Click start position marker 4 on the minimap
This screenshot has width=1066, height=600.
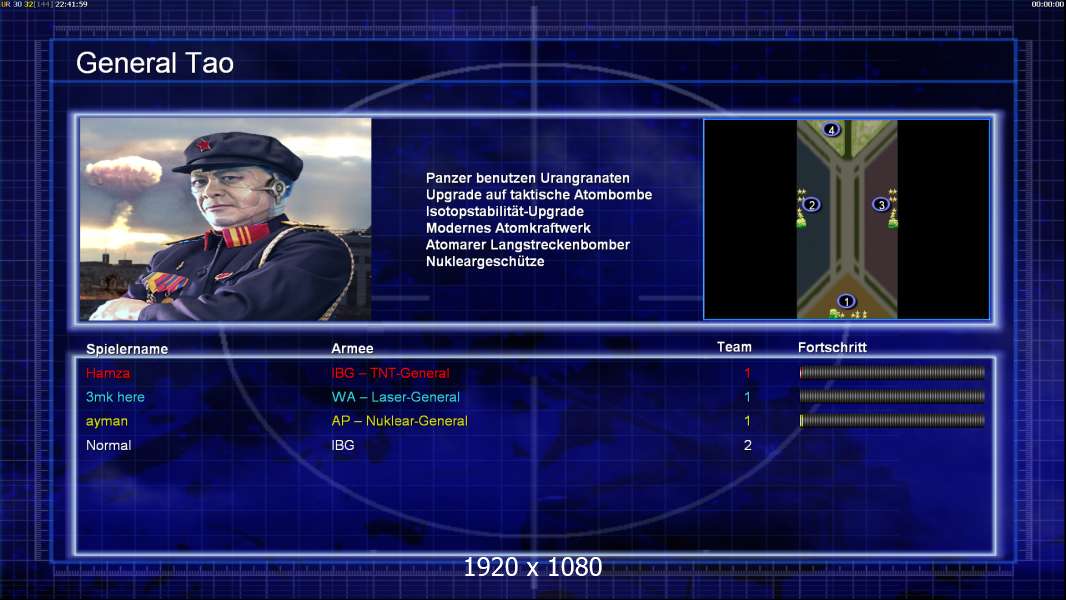point(831,129)
